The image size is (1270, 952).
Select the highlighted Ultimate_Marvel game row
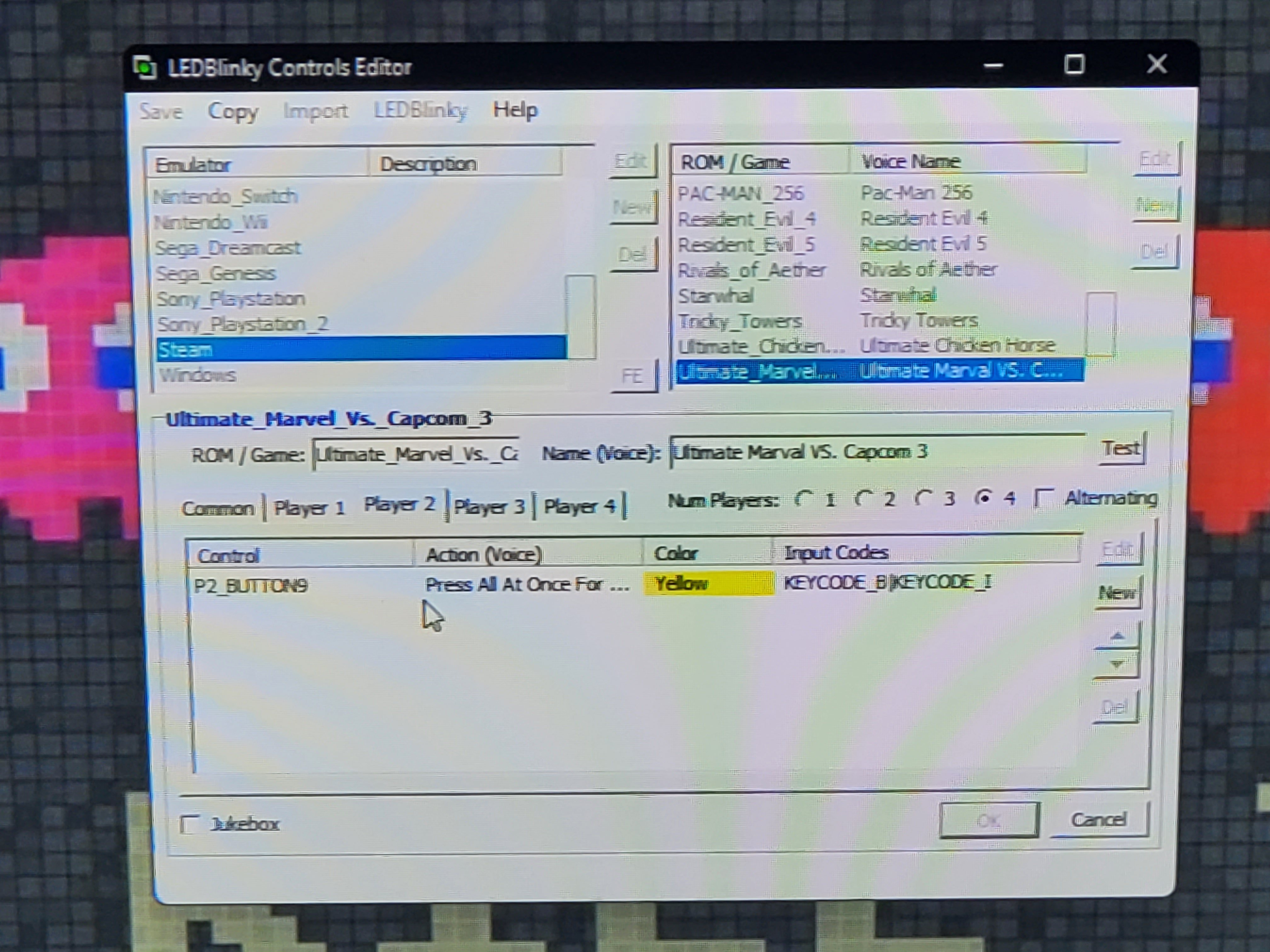click(x=880, y=371)
